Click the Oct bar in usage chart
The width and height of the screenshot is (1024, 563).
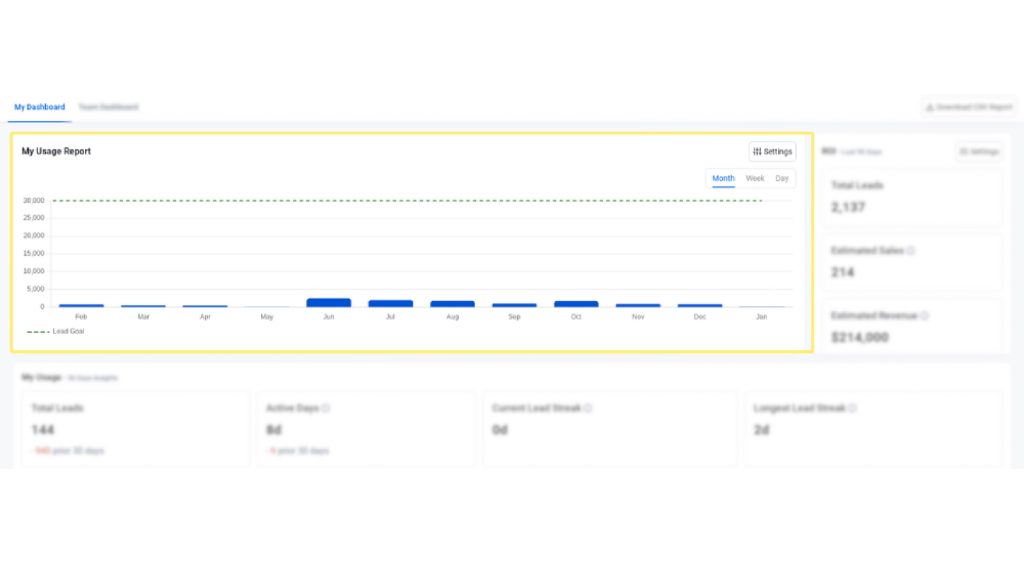click(576, 304)
